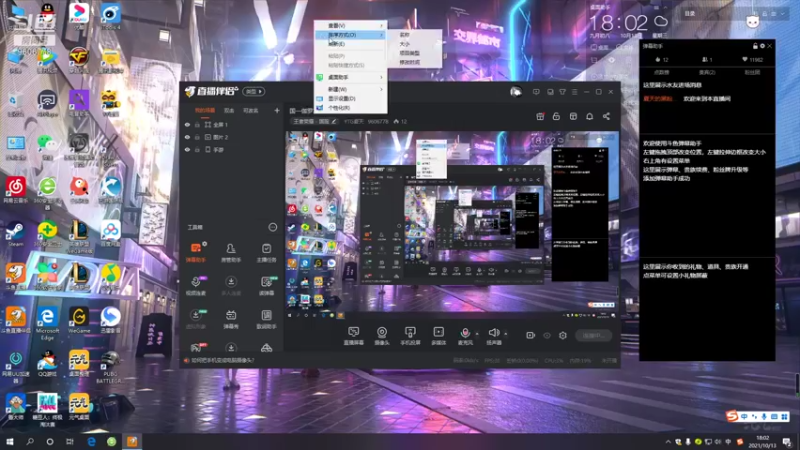Choose 个性化(R) in context menu
The image size is (800, 450).
[351, 108]
